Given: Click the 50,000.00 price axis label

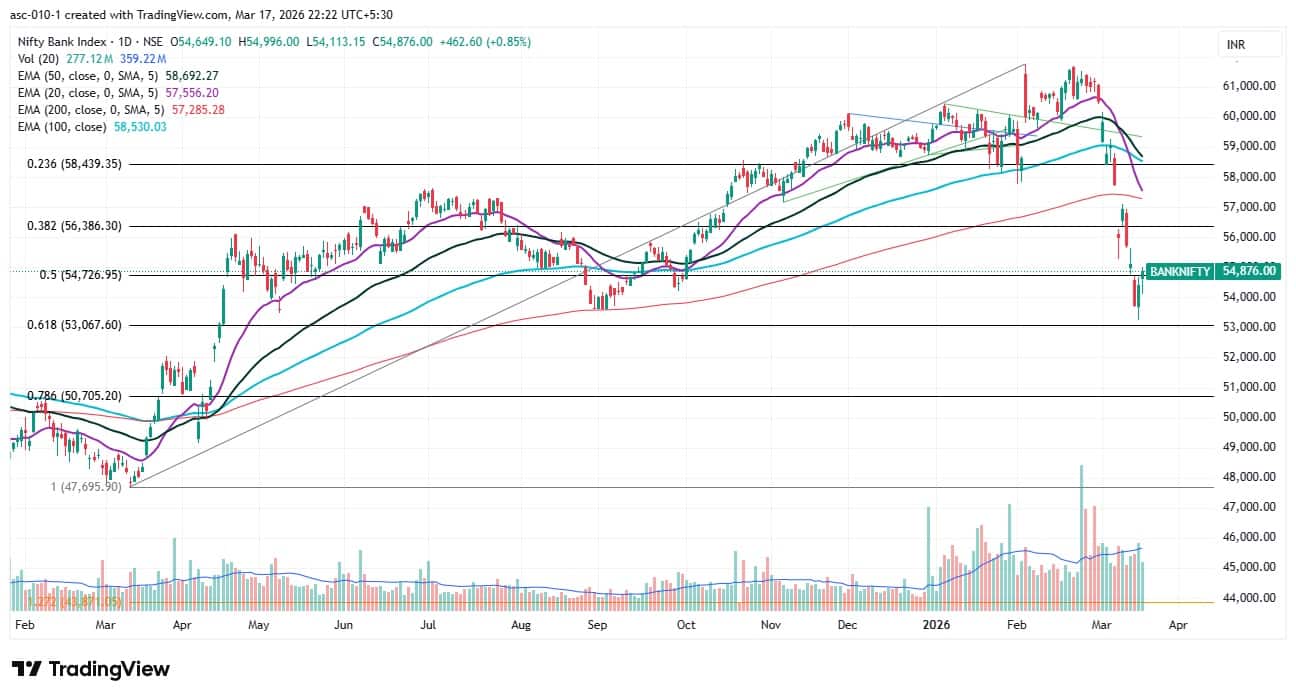Looking at the screenshot, I should (1248, 417).
